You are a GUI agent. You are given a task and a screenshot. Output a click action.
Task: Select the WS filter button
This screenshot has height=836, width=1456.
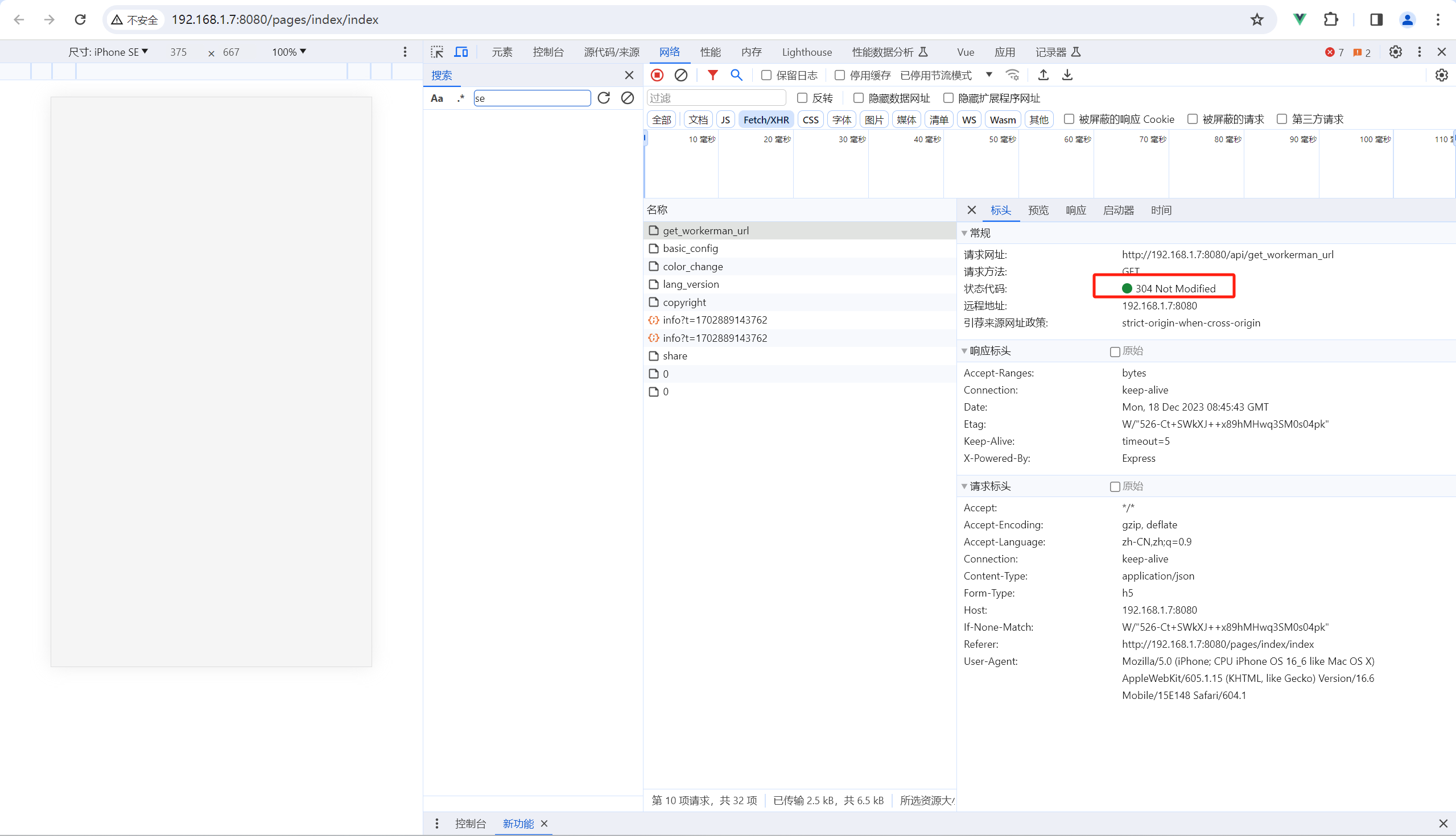969,119
